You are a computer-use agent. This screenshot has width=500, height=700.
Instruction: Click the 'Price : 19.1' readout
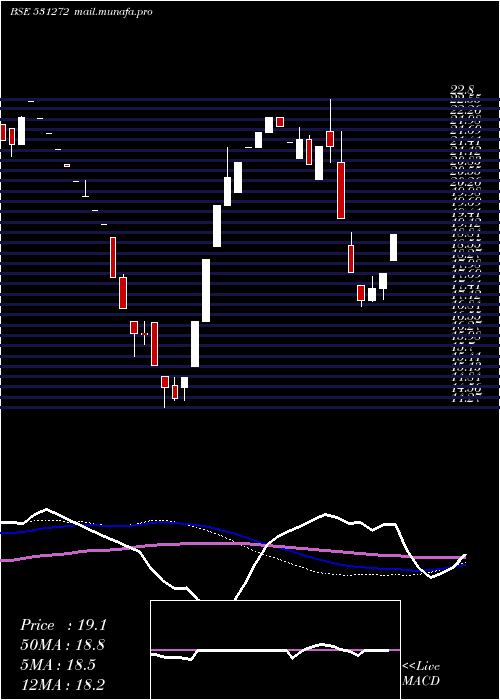point(63,625)
